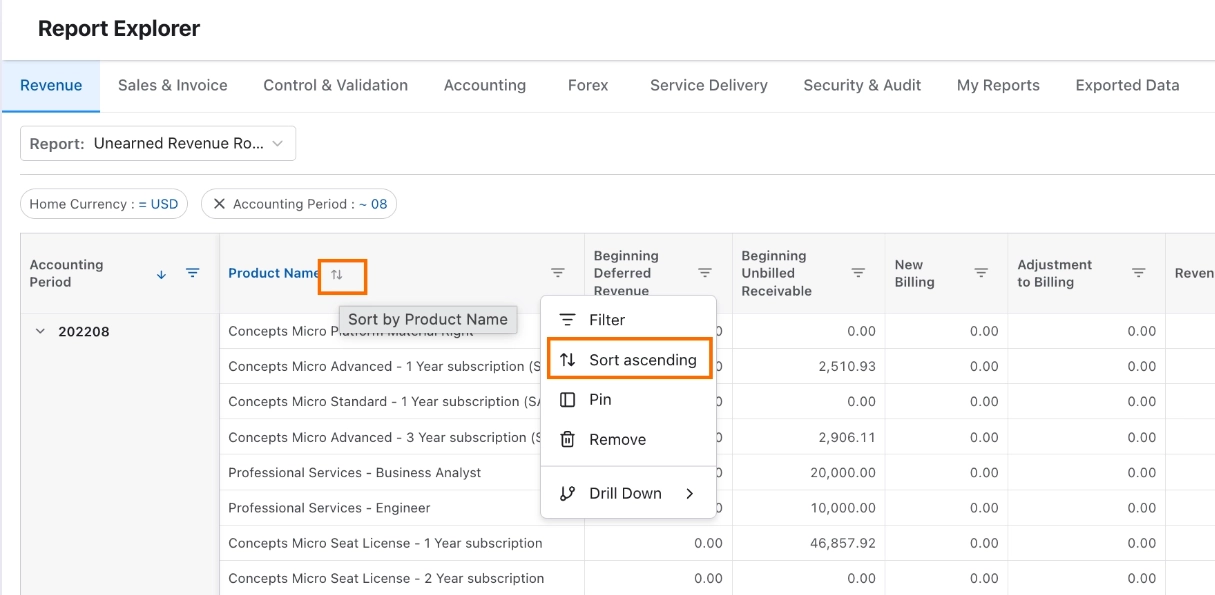This screenshot has height=595, width=1215.
Task: Remove the Accounting Period filter chip with X
Action: click(219, 204)
